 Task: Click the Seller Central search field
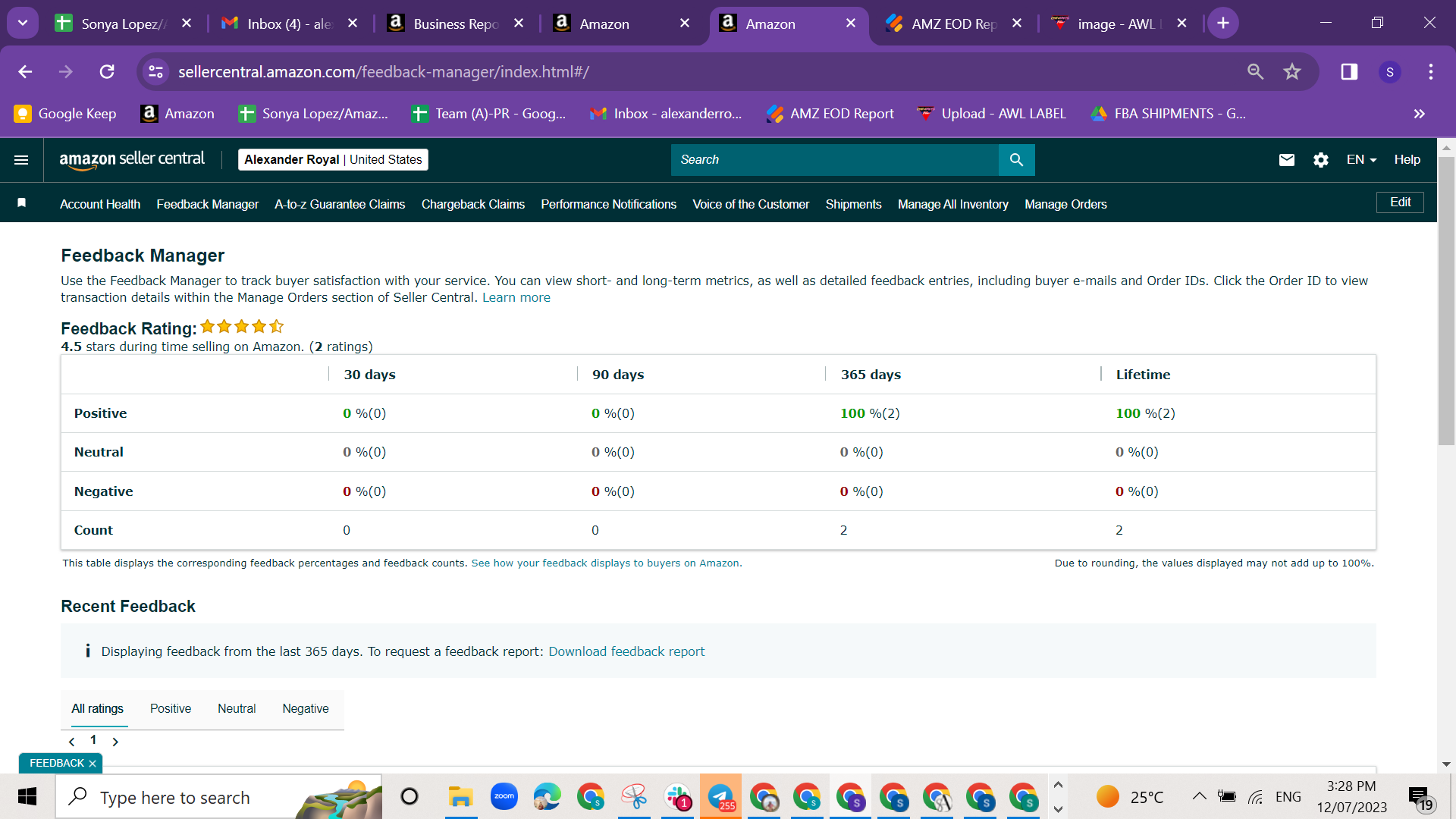[x=834, y=160]
